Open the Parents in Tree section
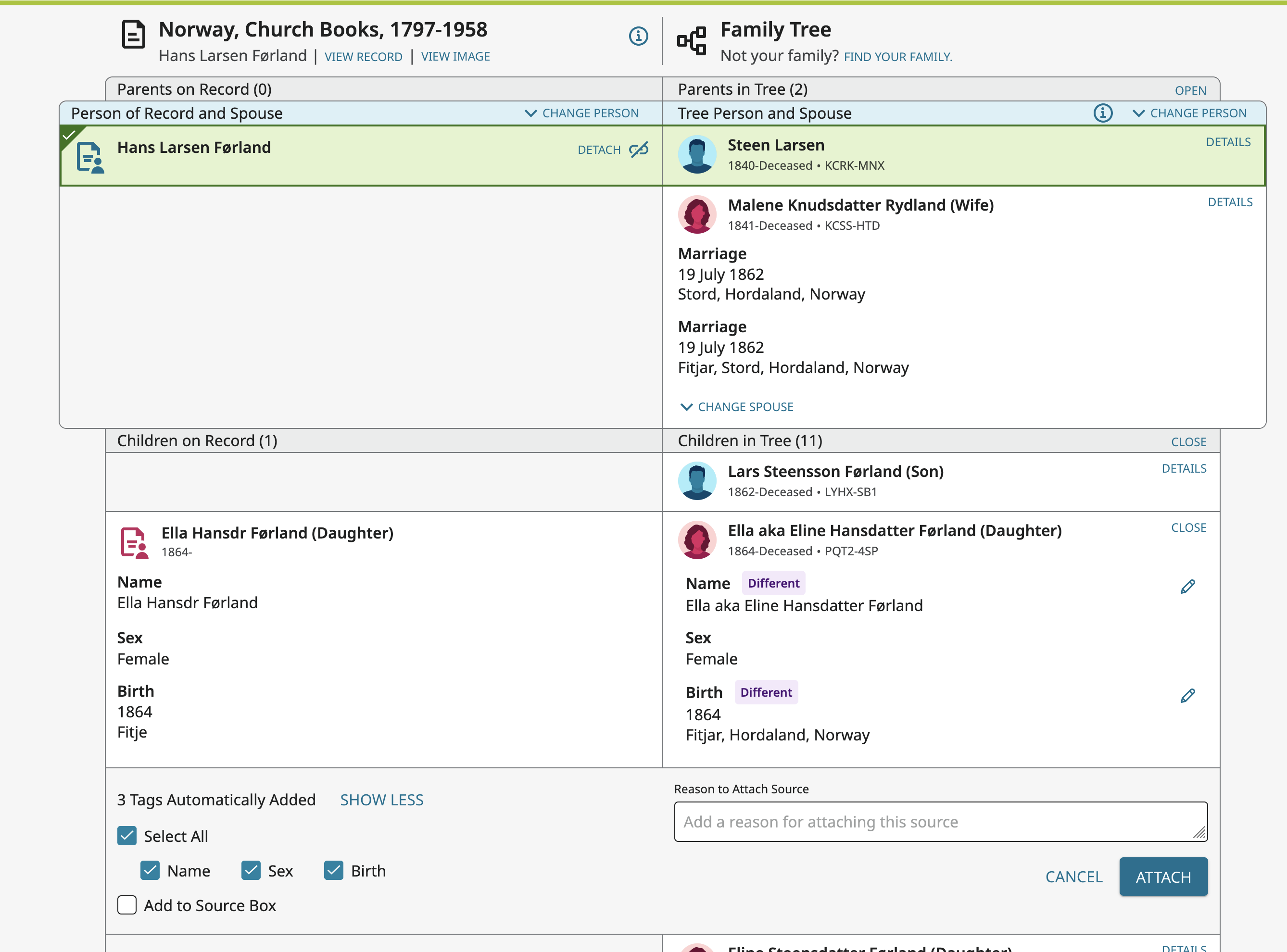This screenshot has width=1287, height=952. tap(1190, 90)
